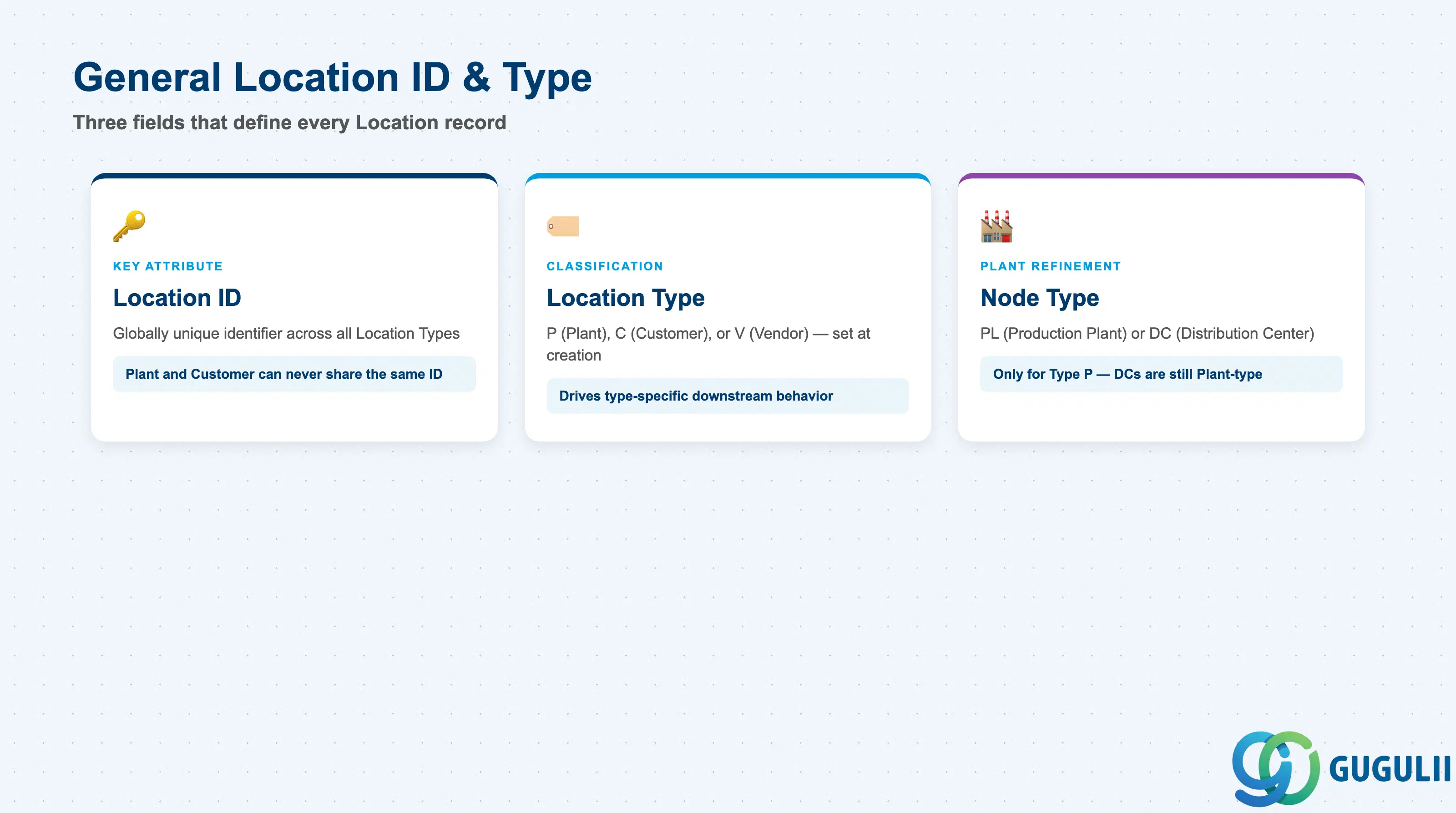This screenshot has width=1456, height=813.
Task: Click the 'KEY ATTRIBUTE' label
Action: coord(168,266)
